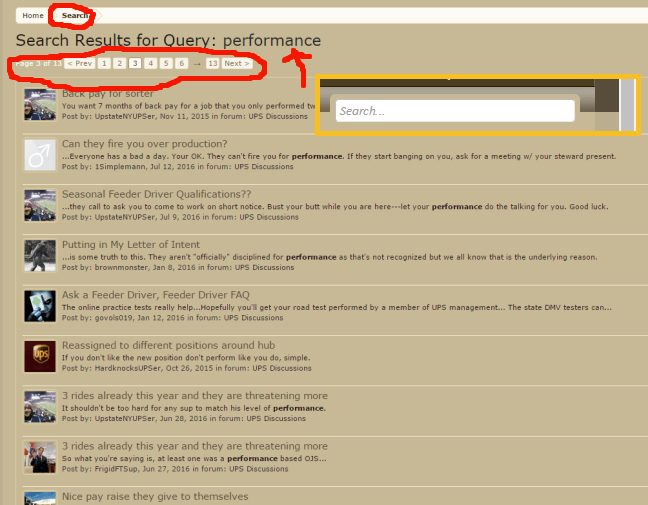Jump to results page 4
648x505 pixels.
point(150,63)
